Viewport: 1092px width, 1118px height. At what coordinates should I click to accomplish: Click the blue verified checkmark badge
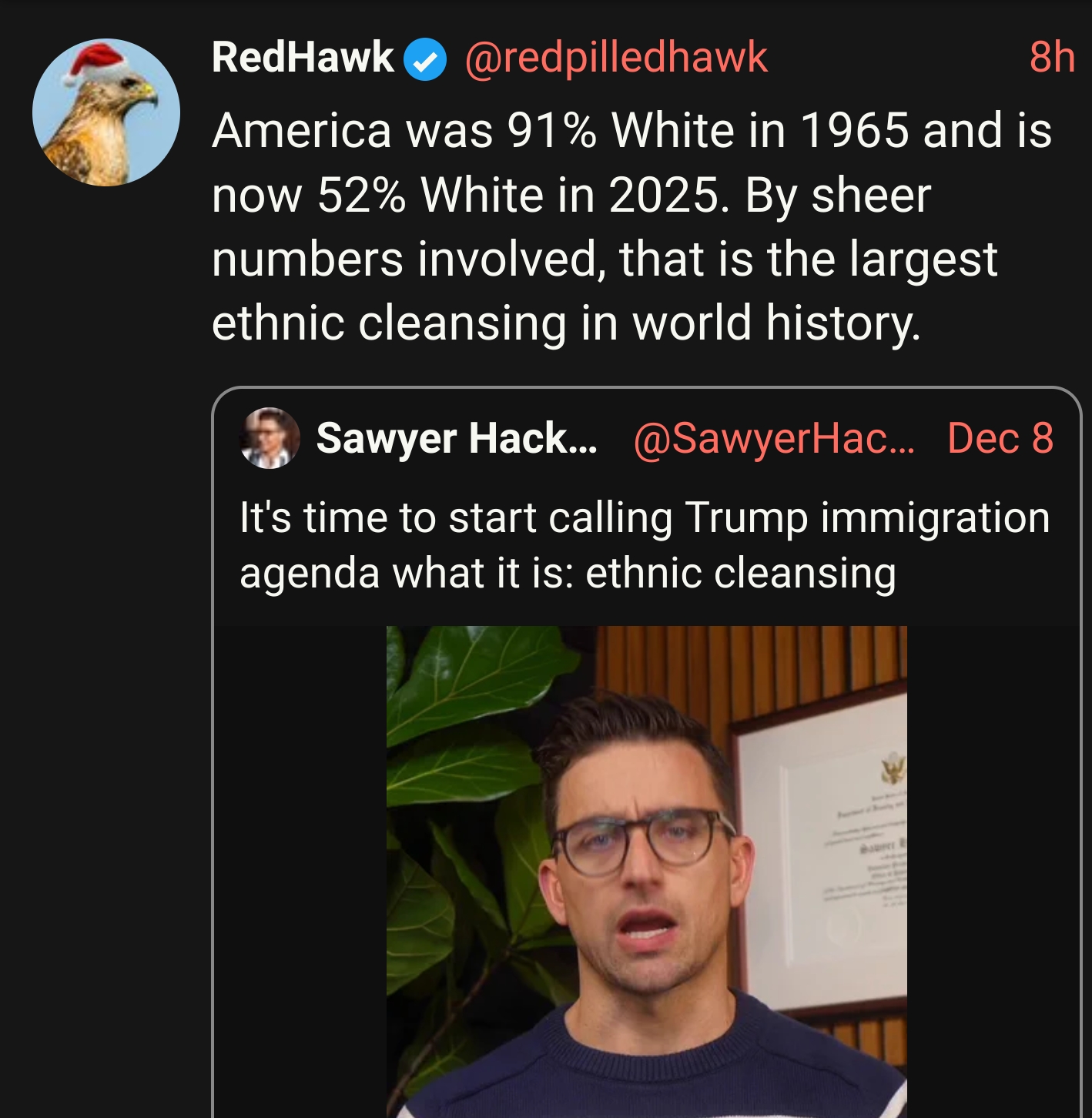[x=426, y=60]
